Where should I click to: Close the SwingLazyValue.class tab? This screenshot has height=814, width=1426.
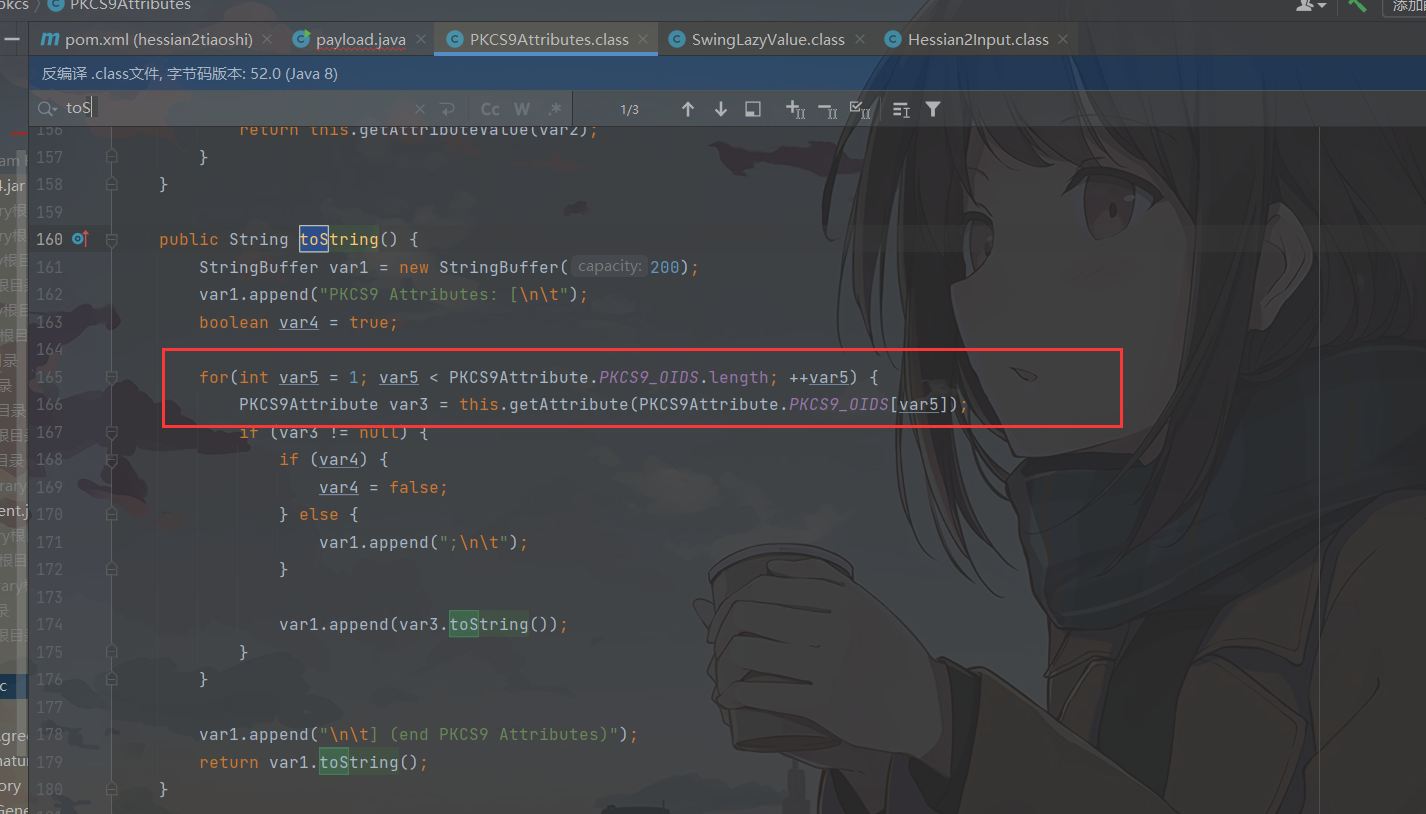click(861, 40)
